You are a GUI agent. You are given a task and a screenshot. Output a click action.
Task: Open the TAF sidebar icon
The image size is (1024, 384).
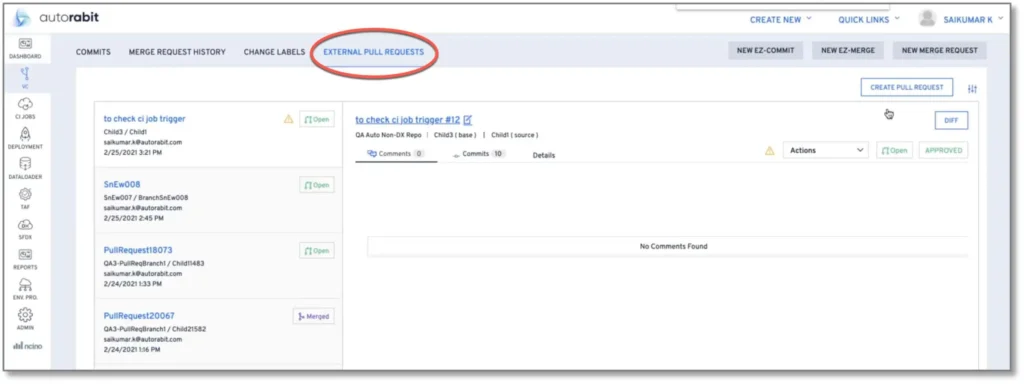pyautogui.click(x=25, y=198)
